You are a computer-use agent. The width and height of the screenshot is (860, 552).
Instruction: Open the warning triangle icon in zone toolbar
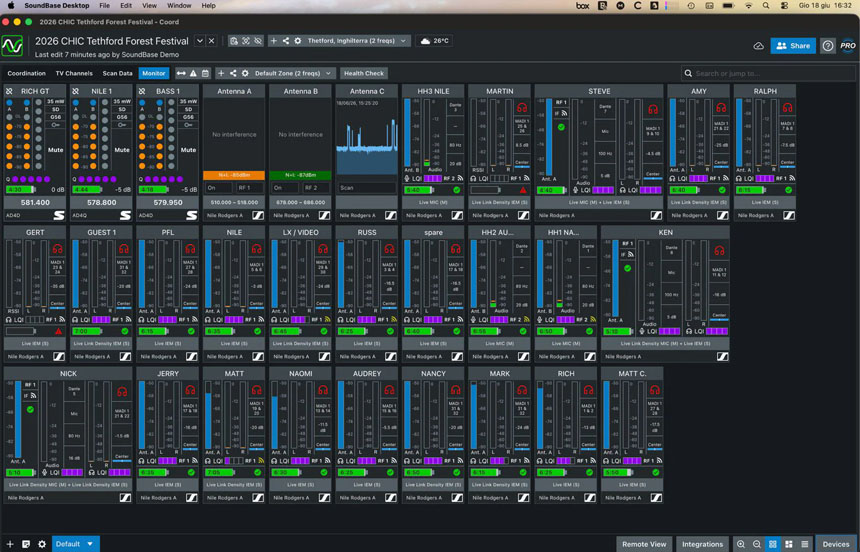pos(193,74)
